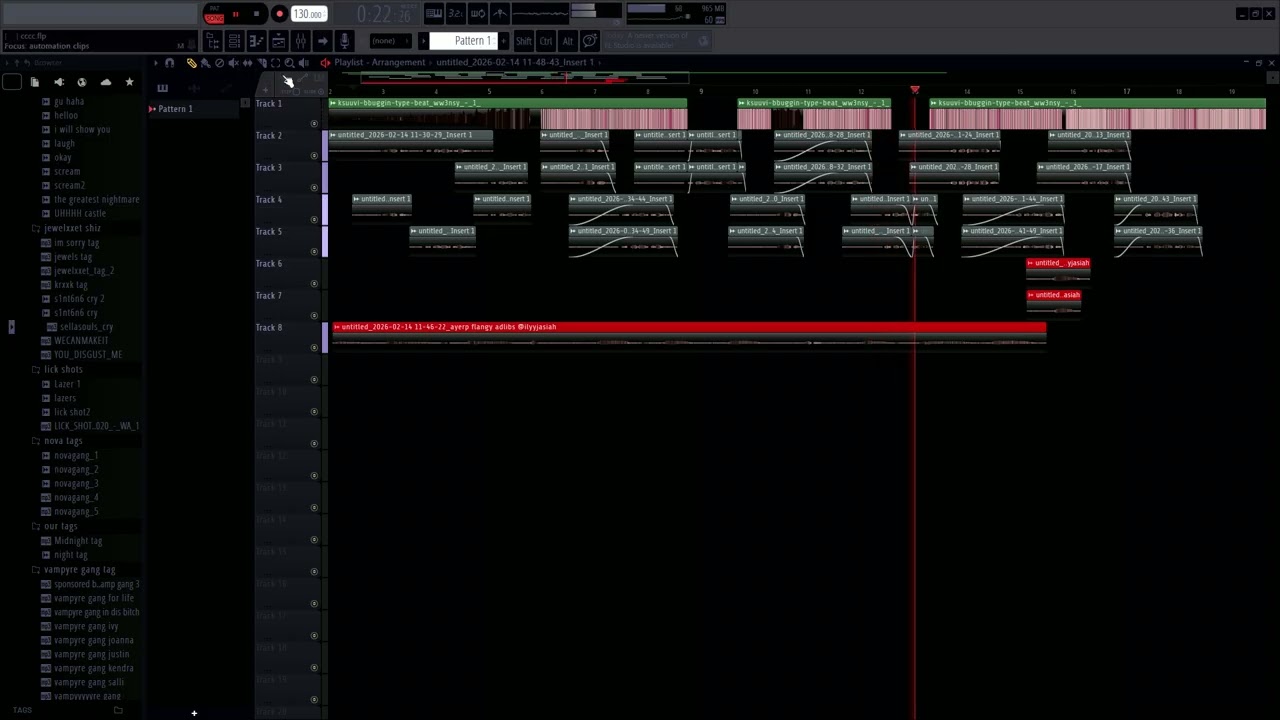Click the piano roll view icon
1280x720 pixels.
(257, 41)
